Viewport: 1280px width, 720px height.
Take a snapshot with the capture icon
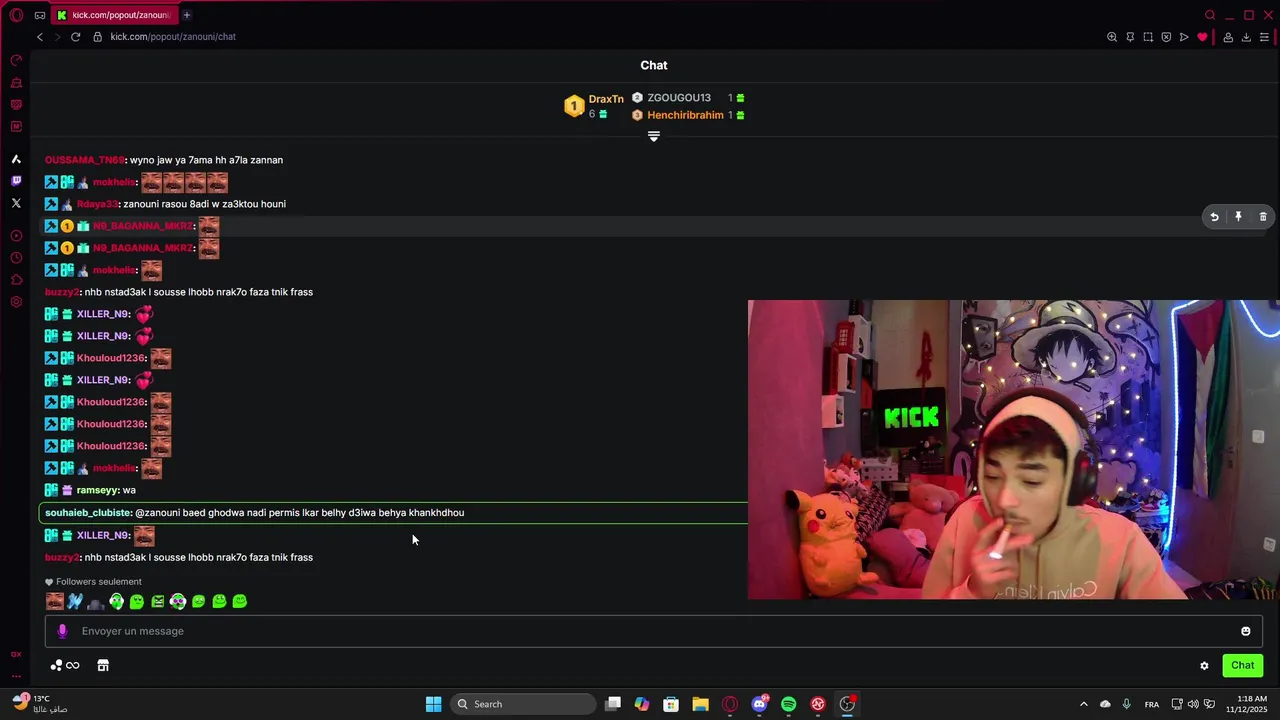pyautogui.click(x=1148, y=37)
